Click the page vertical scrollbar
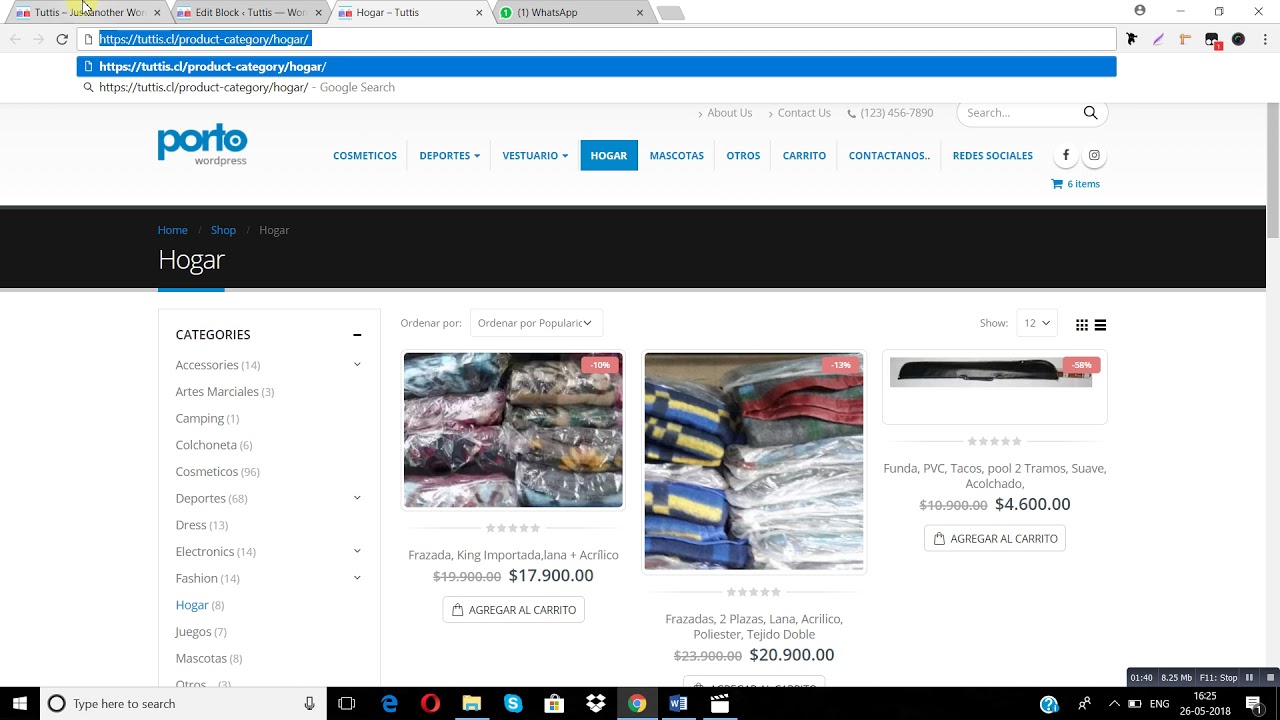Viewport: 1280px width, 720px height. [1273, 170]
